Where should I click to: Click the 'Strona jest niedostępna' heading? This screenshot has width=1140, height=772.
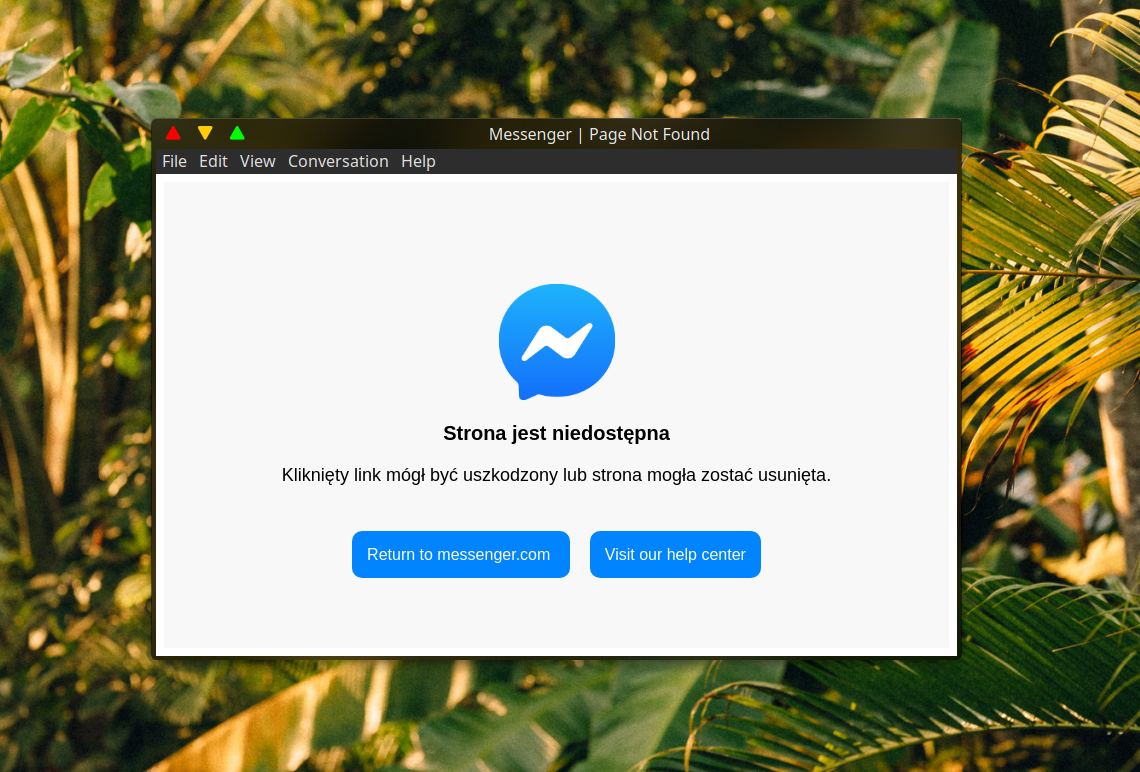(x=556, y=433)
